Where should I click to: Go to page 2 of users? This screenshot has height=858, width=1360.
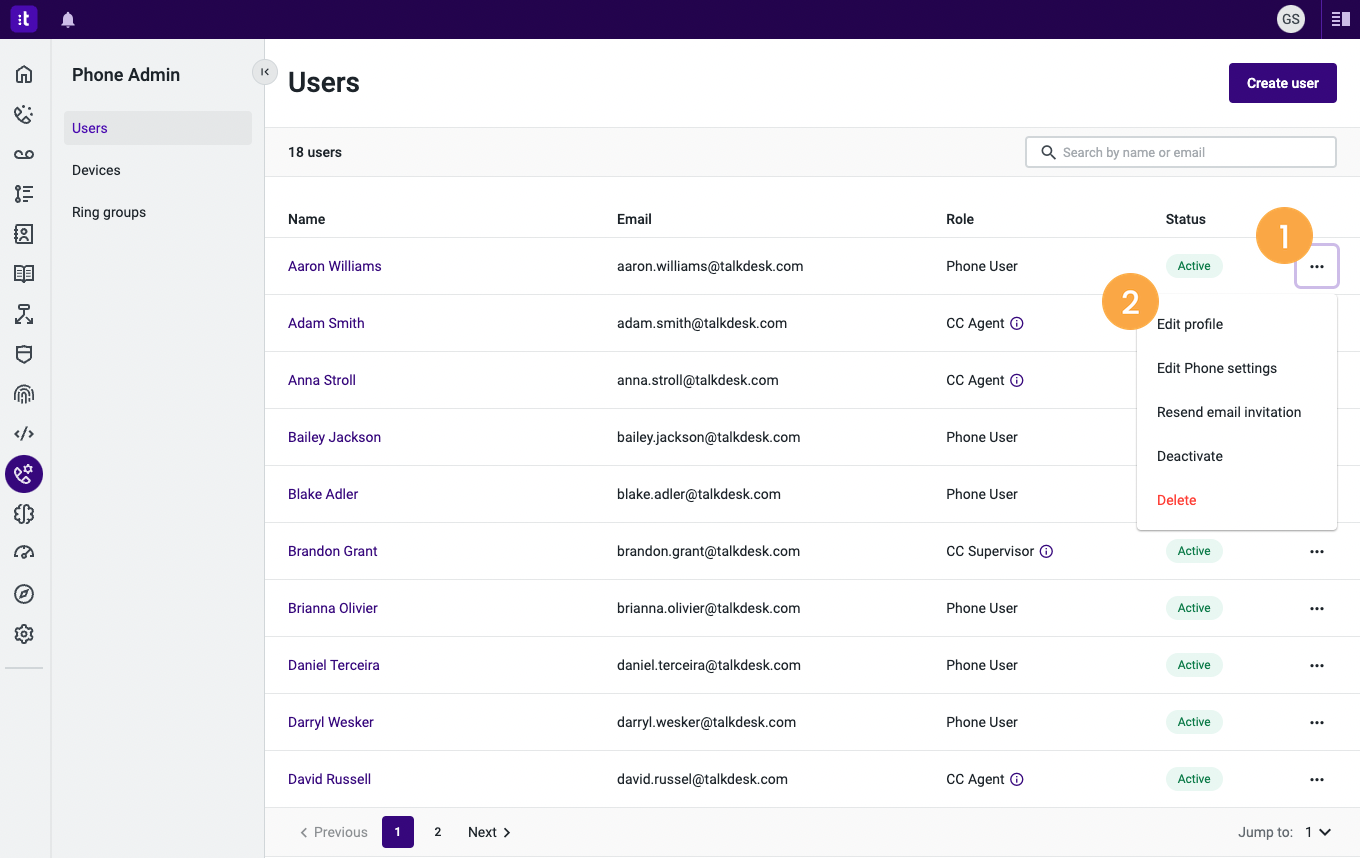pos(437,832)
